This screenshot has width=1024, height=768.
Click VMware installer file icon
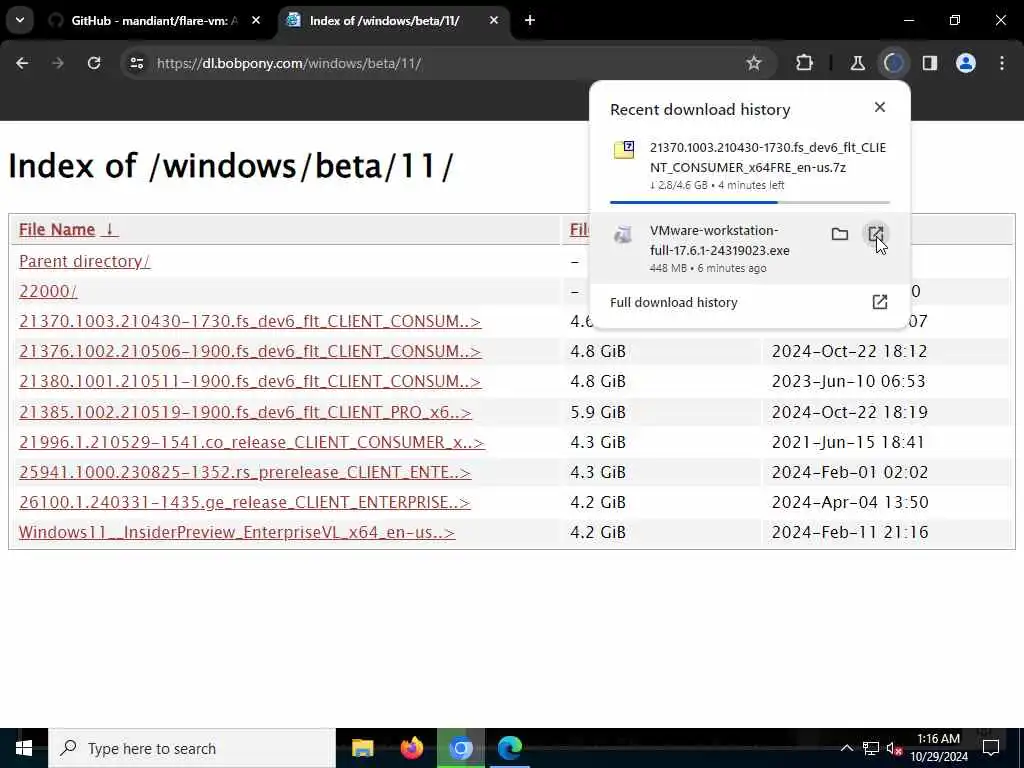[624, 234]
